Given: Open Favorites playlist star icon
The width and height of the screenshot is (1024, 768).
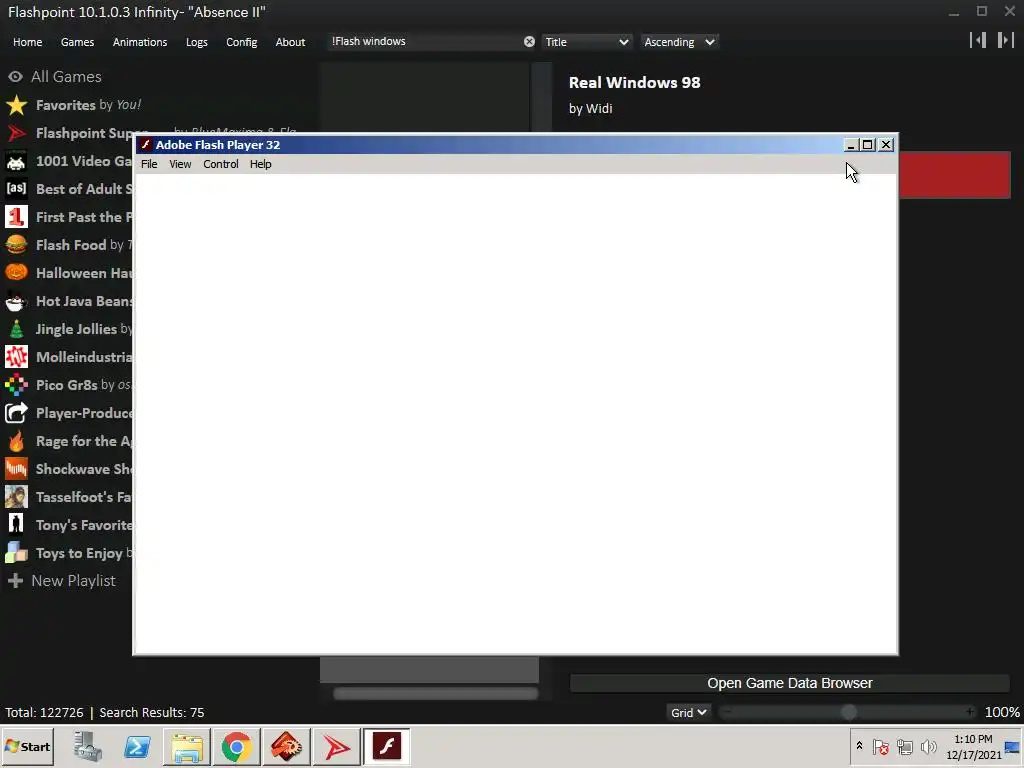Looking at the screenshot, I should point(16,105).
